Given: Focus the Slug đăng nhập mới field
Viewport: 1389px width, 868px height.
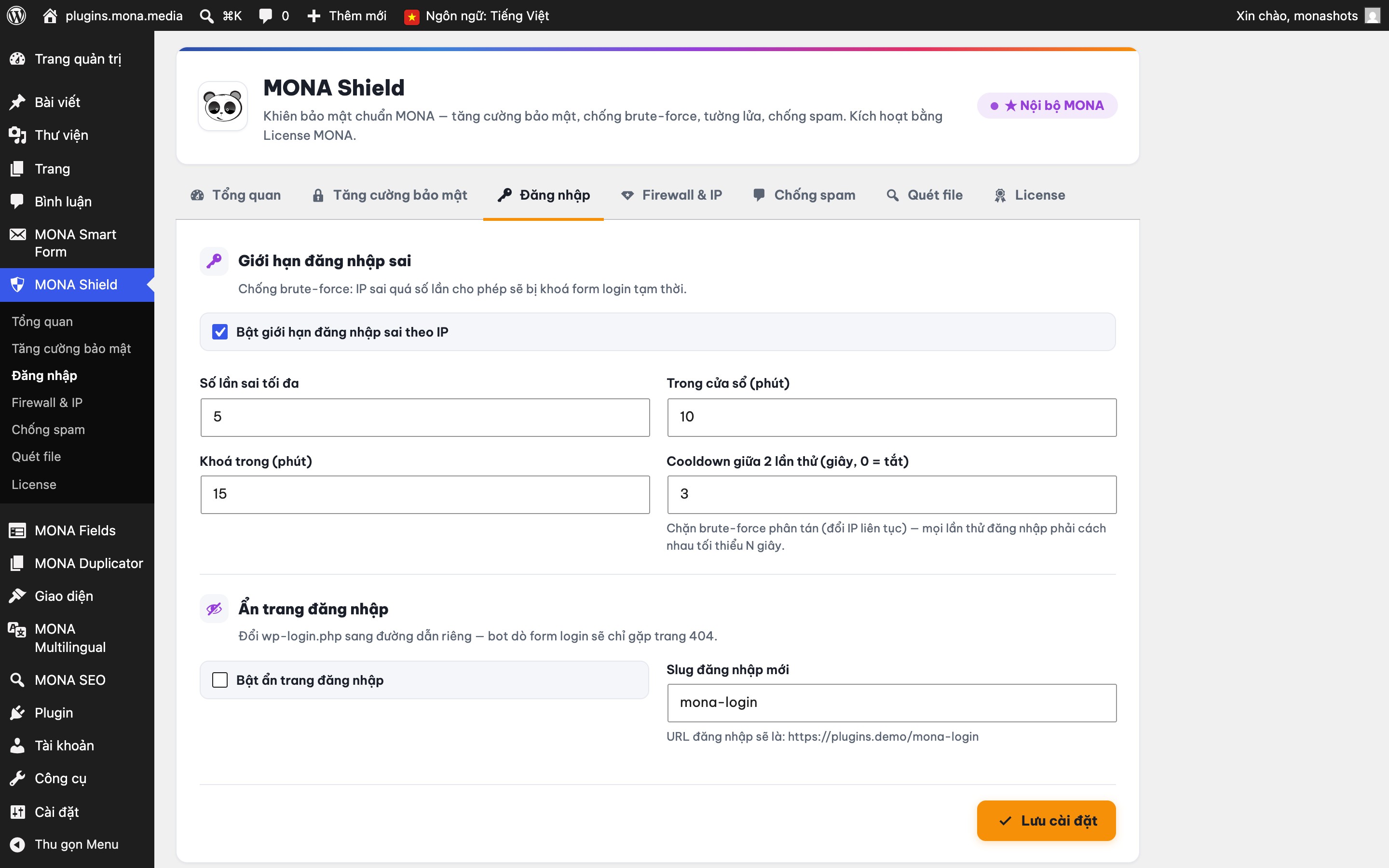Looking at the screenshot, I should tap(891, 703).
